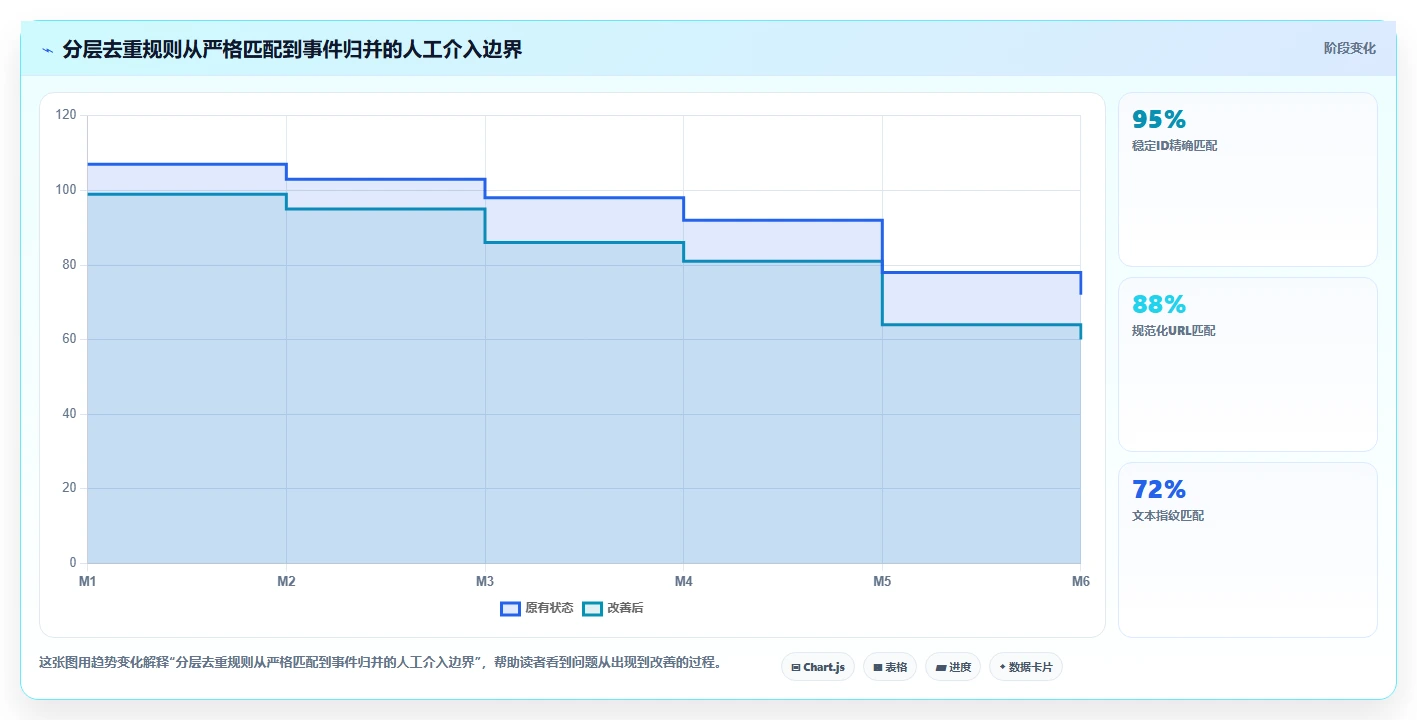Viewport: 1417px width, 720px height.
Task: Click the chart title 分层去重规则 heading
Action: (x=292, y=49)
